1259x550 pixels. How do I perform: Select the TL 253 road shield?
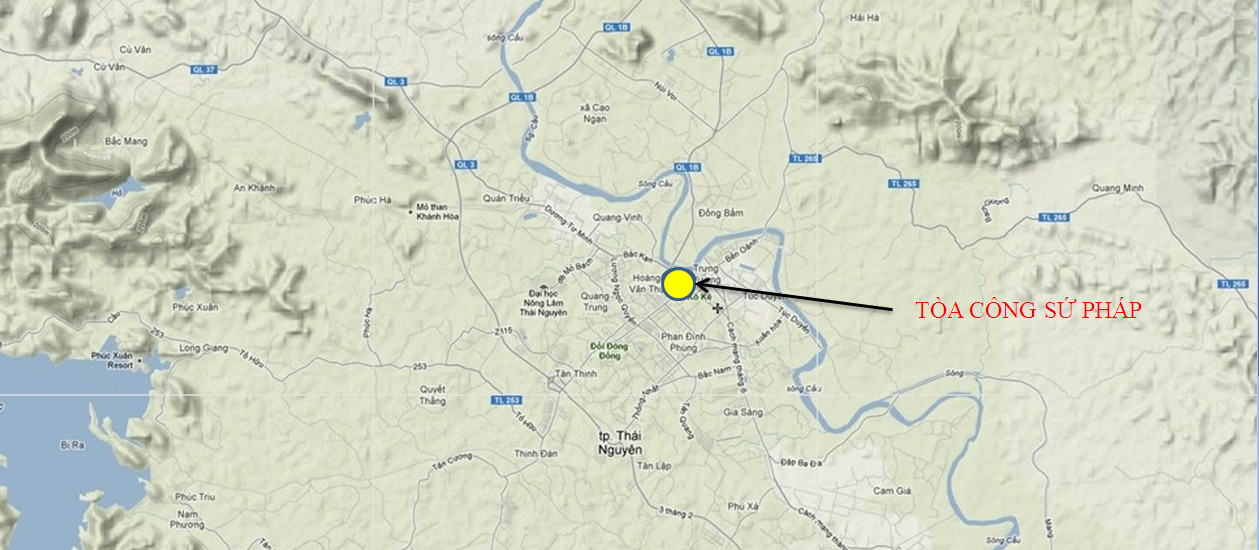pos(506,400)
